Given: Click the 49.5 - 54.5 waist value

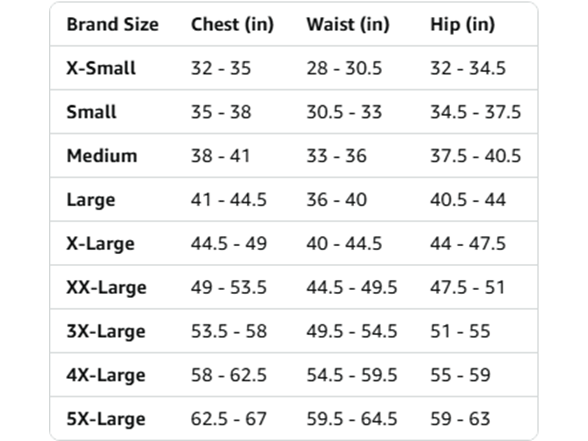Looking at the screenshot, I should click(352, 332).
